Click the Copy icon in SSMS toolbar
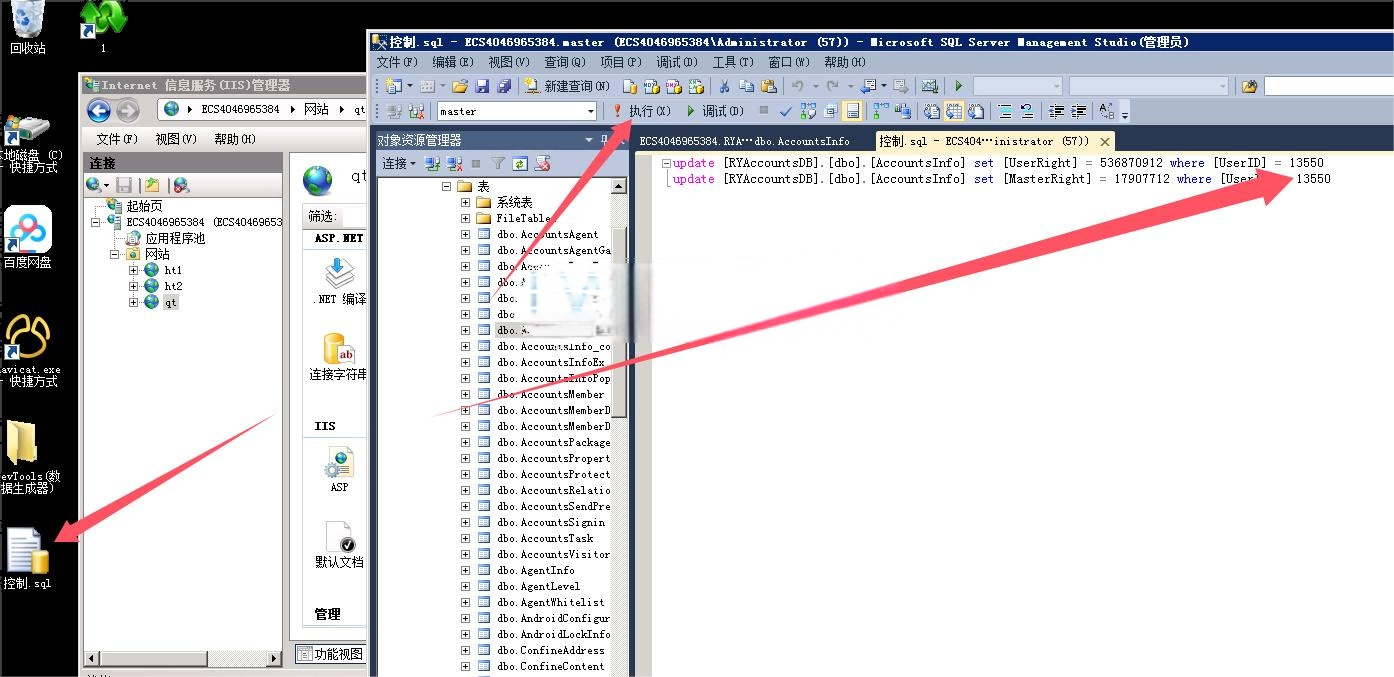This screenshot has width=1394, height=677. coord(746,86)
